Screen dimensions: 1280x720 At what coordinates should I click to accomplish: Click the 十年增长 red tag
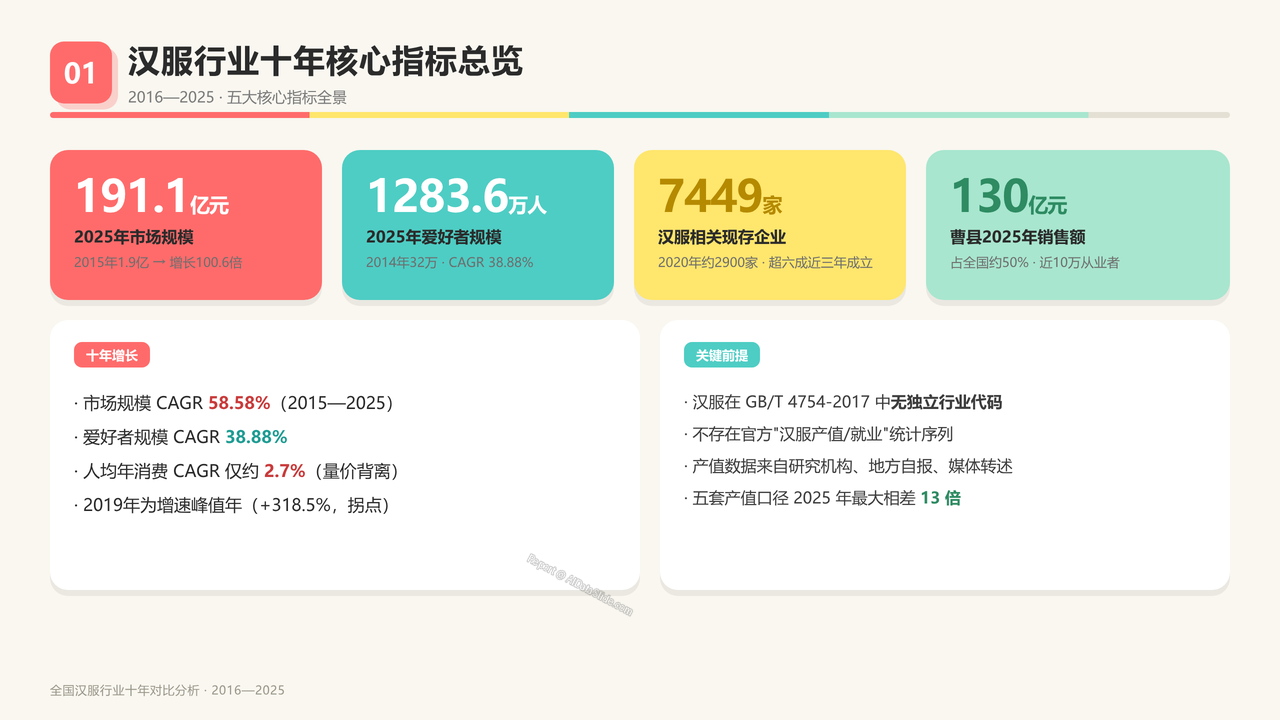(x=112, y=355)
